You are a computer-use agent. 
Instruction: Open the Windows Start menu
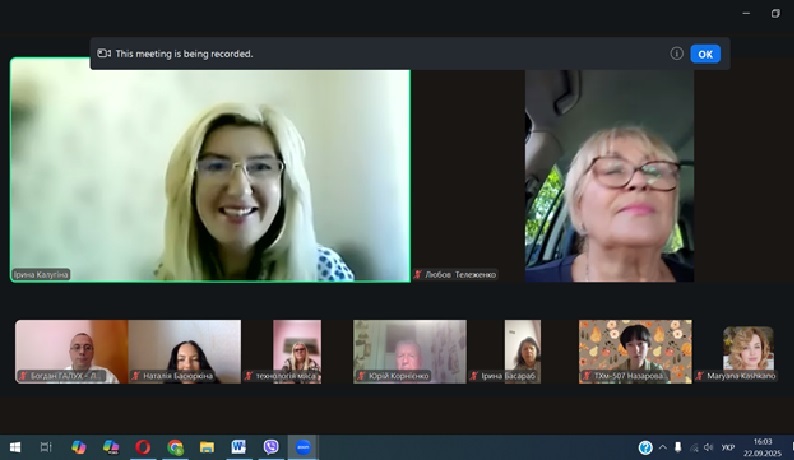tap(15, 447)
